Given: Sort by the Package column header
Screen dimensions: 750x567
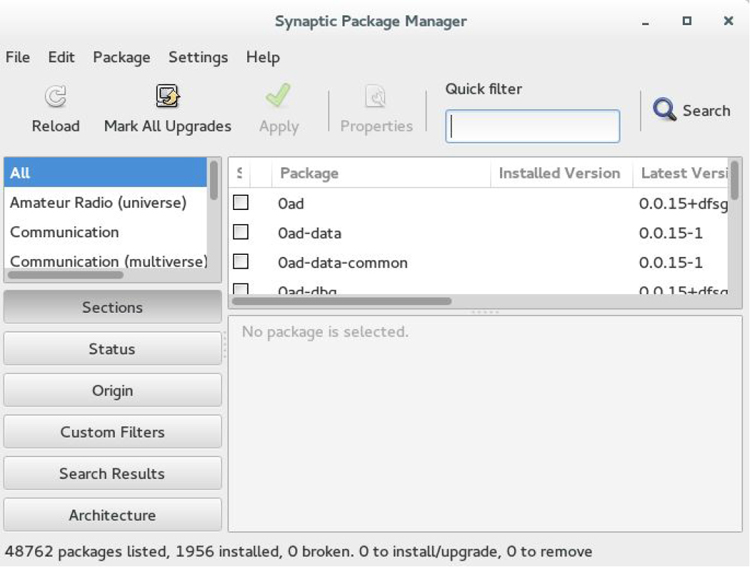Looking at the screenshot, I should click(380, 173).
